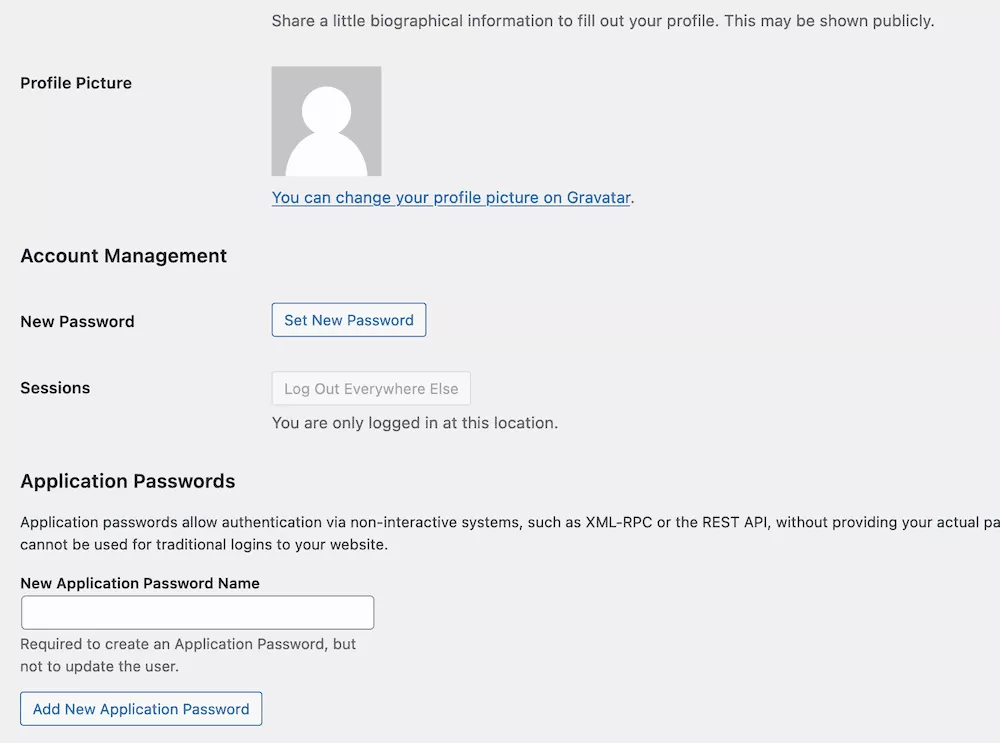Click the default gray avatar profile picture
Screen dimensions: 1000x743
326,121
